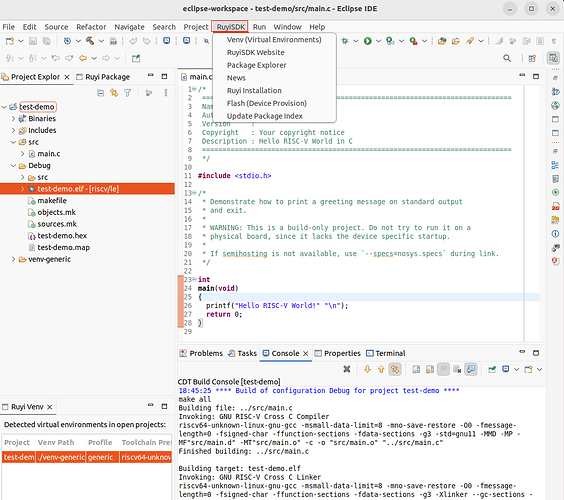Open the Debug launch dropdown arrow

click(355, 41)
